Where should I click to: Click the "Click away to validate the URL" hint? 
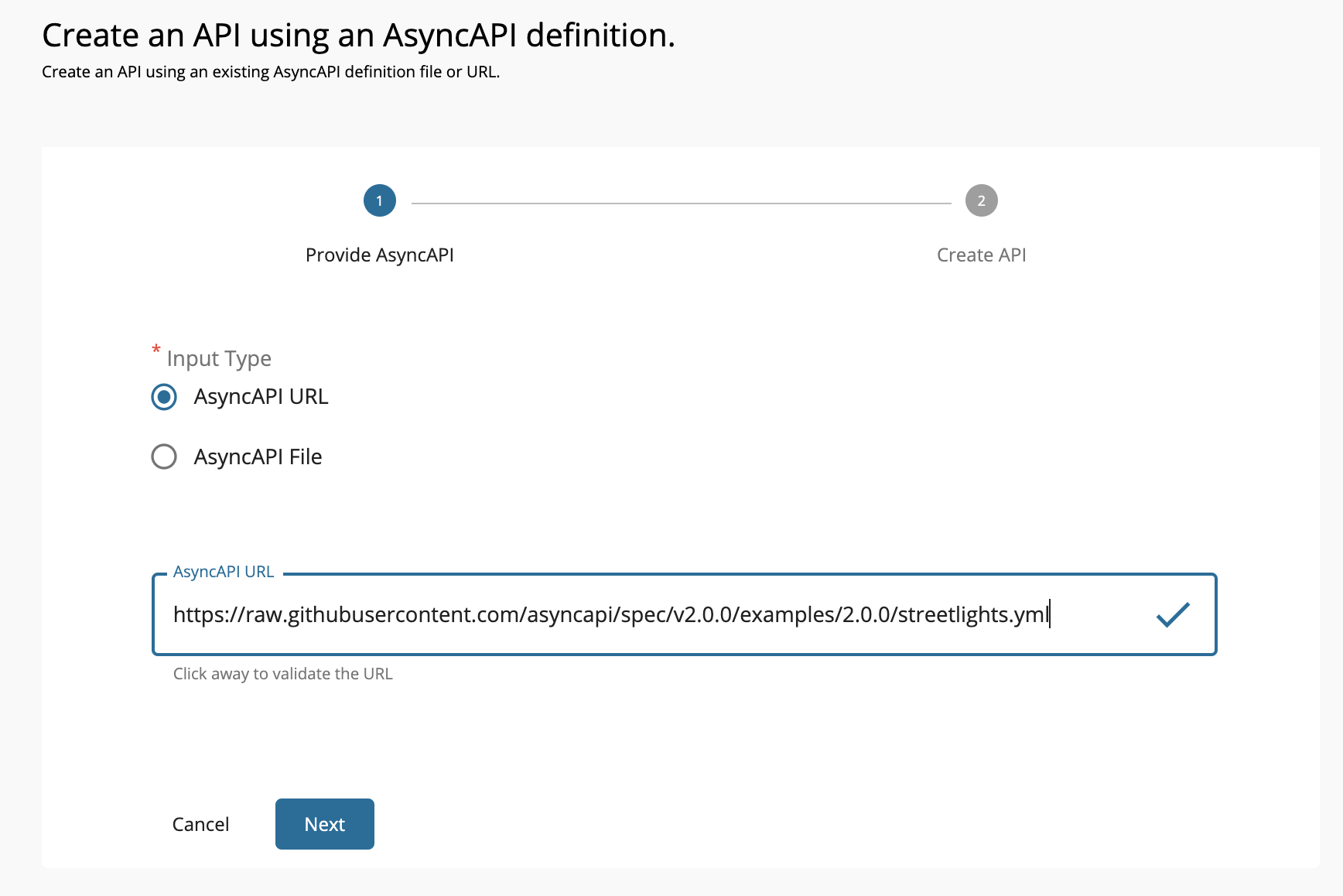pyautogui.click(x=283, y=674)
